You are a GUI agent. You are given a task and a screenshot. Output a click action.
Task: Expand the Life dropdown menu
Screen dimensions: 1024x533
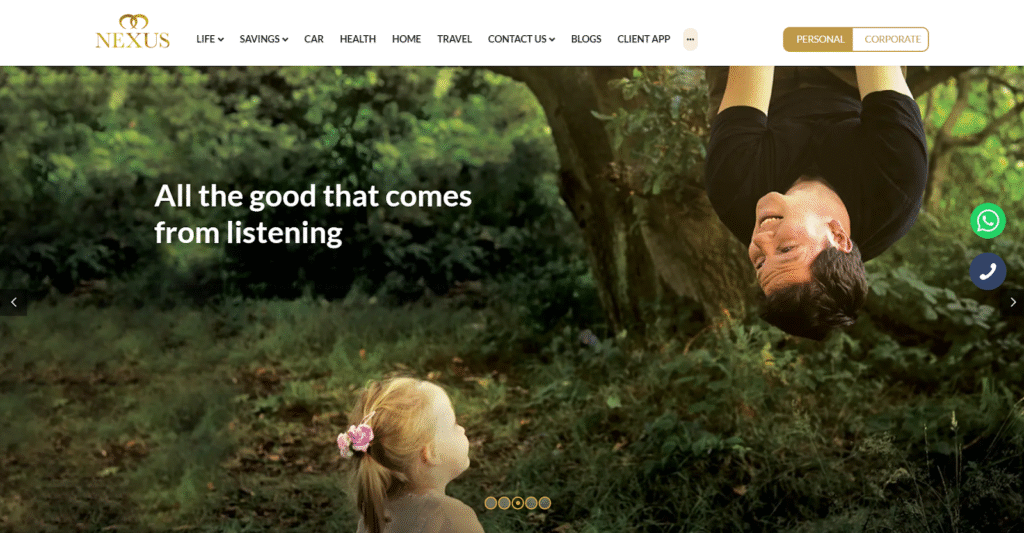point(210,39)
